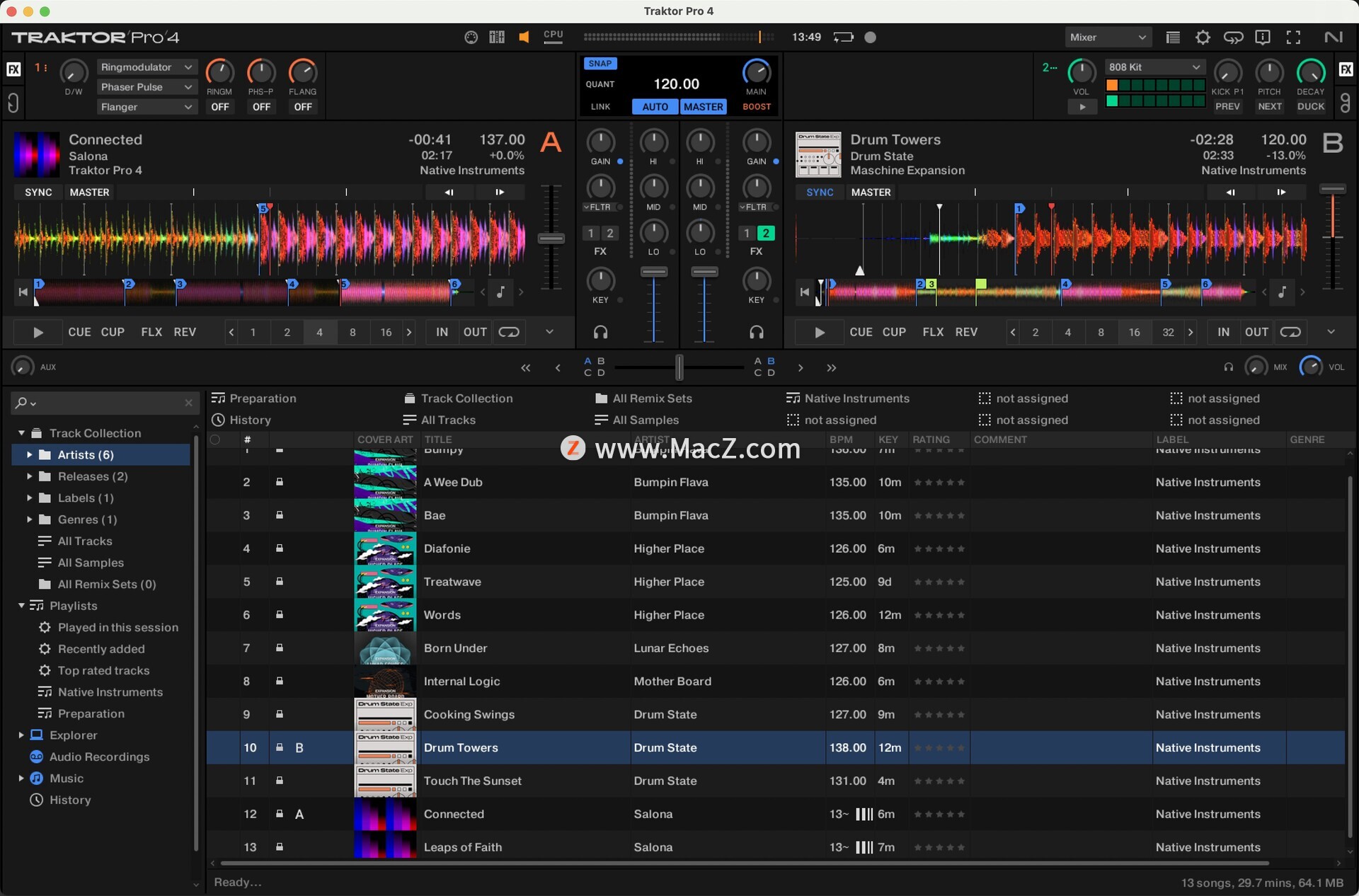Screen dimensions: 1359x896
Task: Click the audio recorder record icon
Action: 871,38
